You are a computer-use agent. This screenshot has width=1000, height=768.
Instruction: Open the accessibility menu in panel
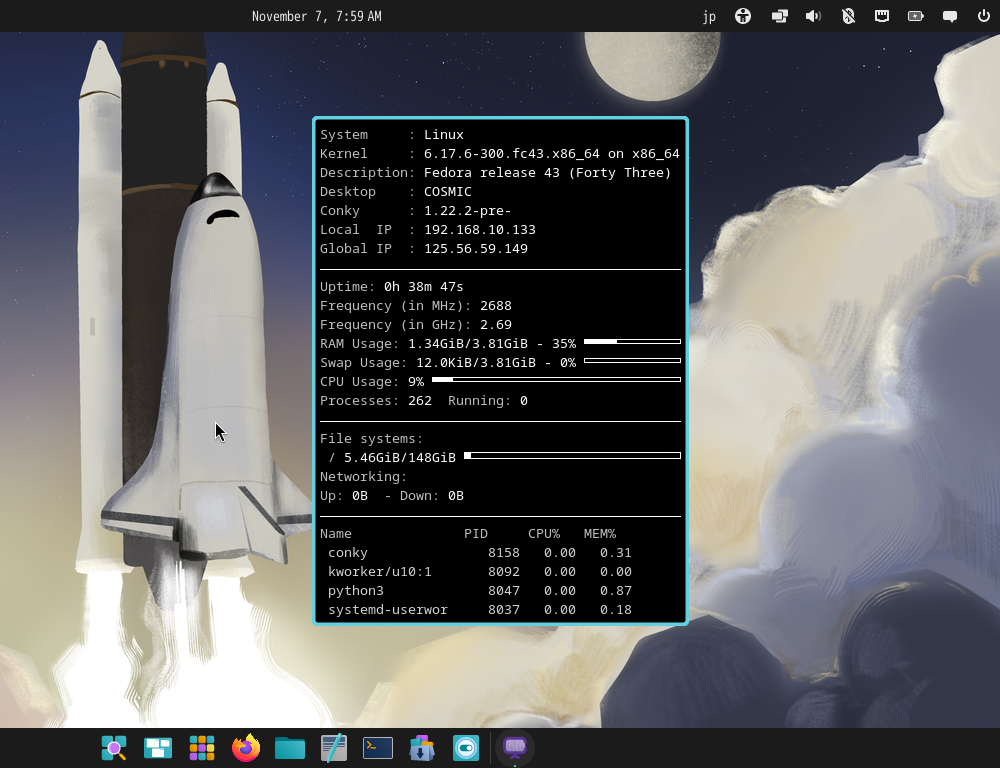tap(743, 16)
